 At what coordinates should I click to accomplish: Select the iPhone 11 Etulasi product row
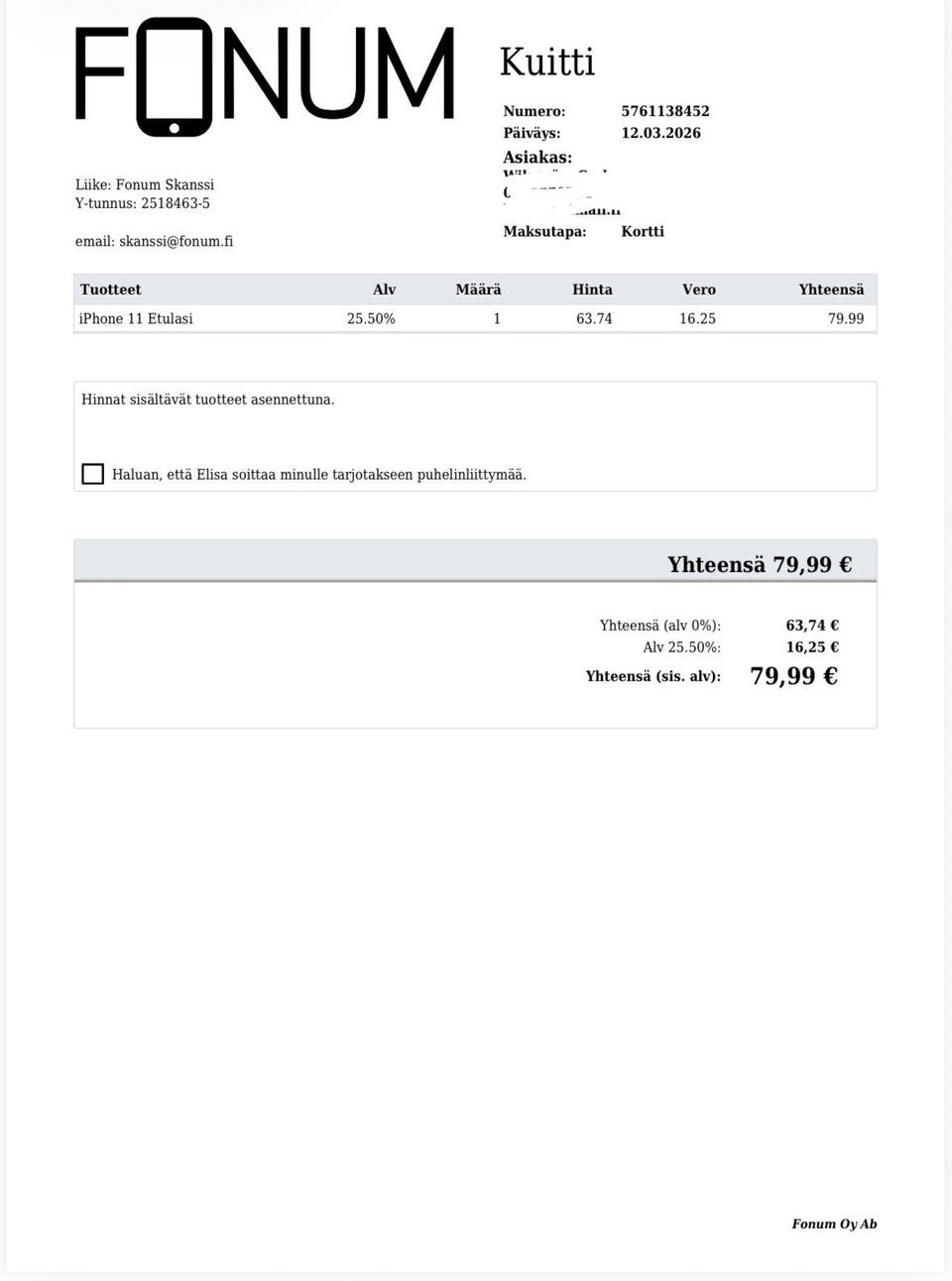click(137, 318)
